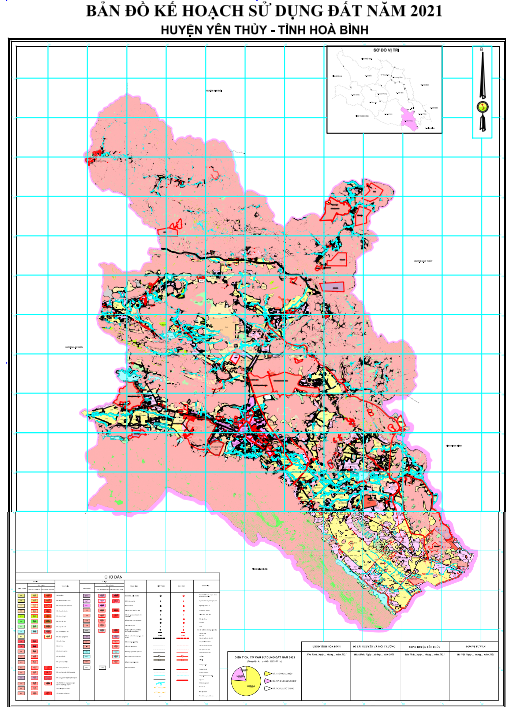The image size is (510, 707).
Task: Click the purple rectangular parcel outlined in red
Action: point(333,286)
